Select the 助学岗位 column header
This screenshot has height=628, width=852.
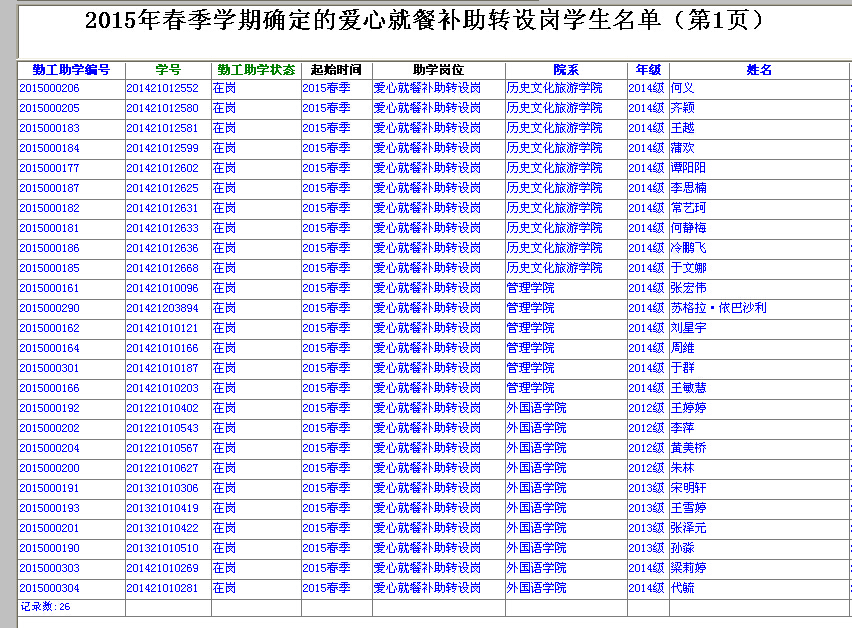point(438,70)
